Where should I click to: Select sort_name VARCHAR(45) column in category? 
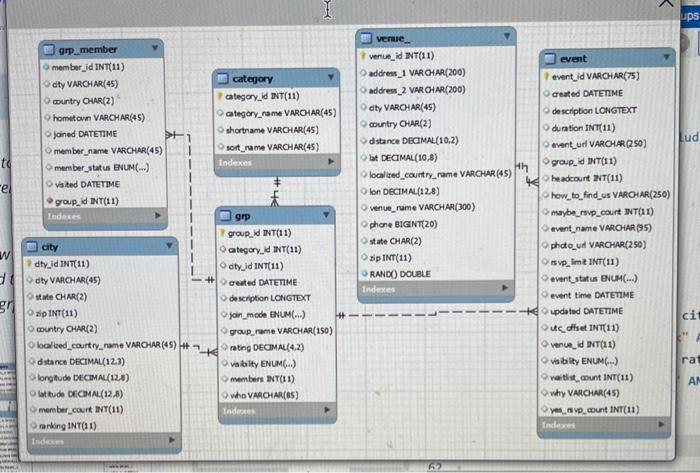point(272,147)
